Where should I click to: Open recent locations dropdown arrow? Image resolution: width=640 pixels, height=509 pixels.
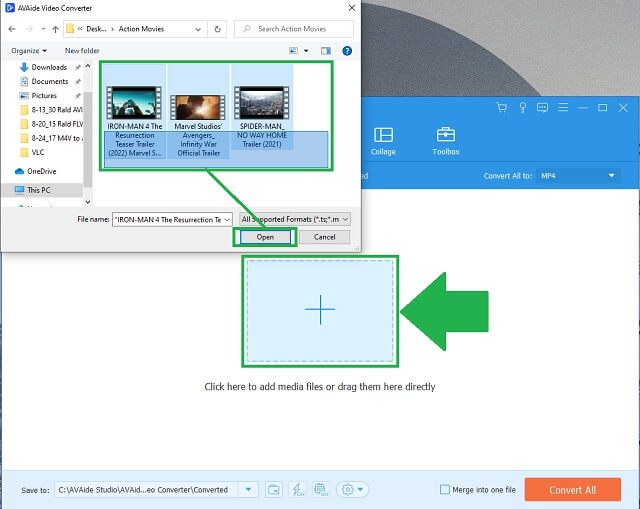tap(43, 29)
